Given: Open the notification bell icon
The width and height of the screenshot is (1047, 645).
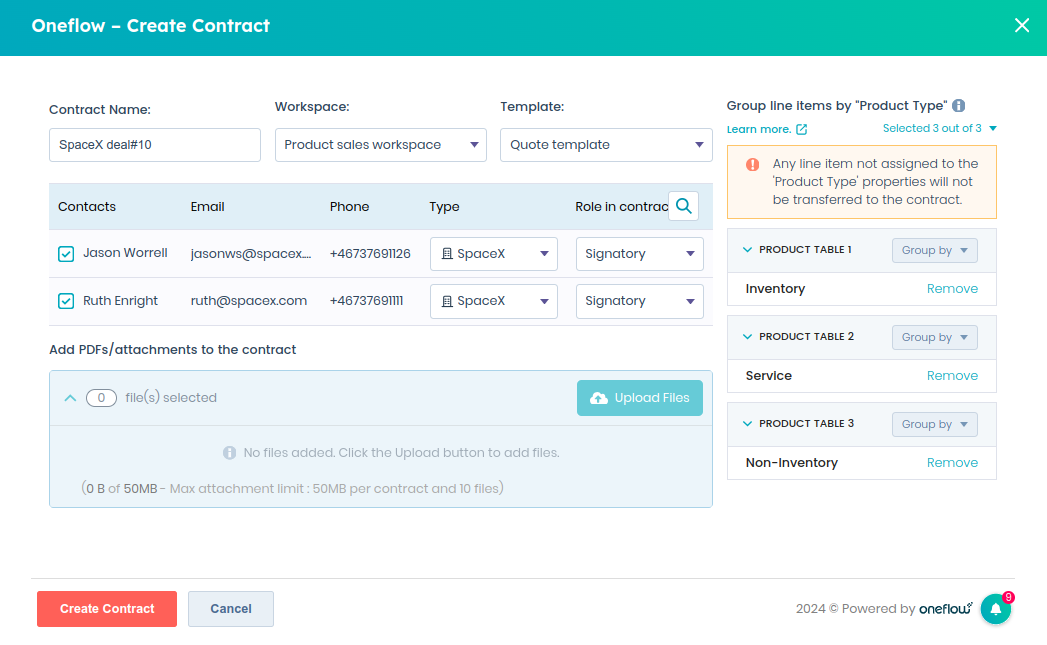Looking at the screenshot, I should (x=996, y=609).
